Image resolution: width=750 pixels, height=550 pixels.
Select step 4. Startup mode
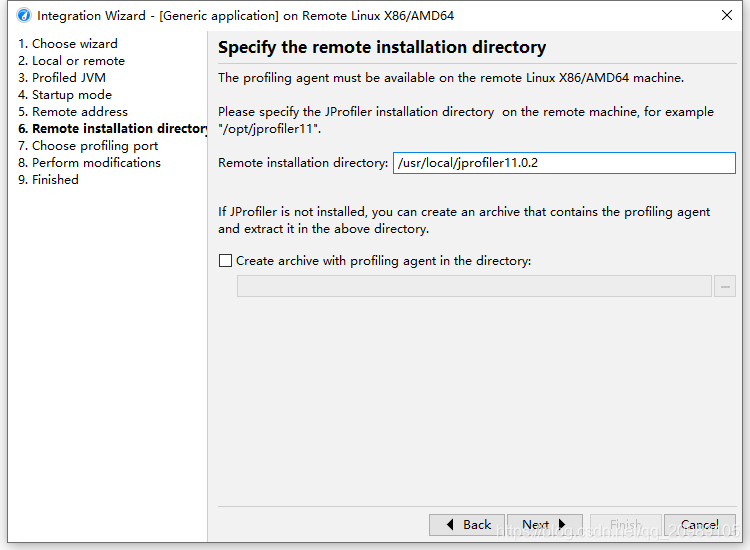click(x=65, y=95)
